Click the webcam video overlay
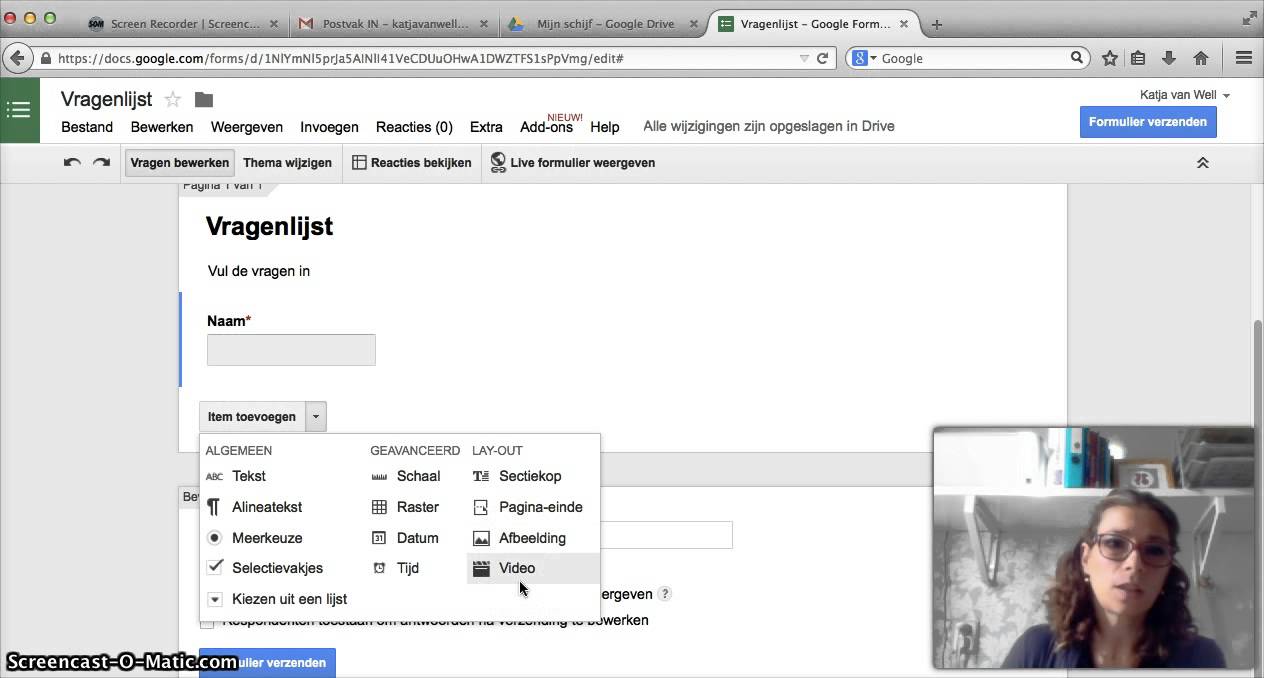 coord(1093,548)
